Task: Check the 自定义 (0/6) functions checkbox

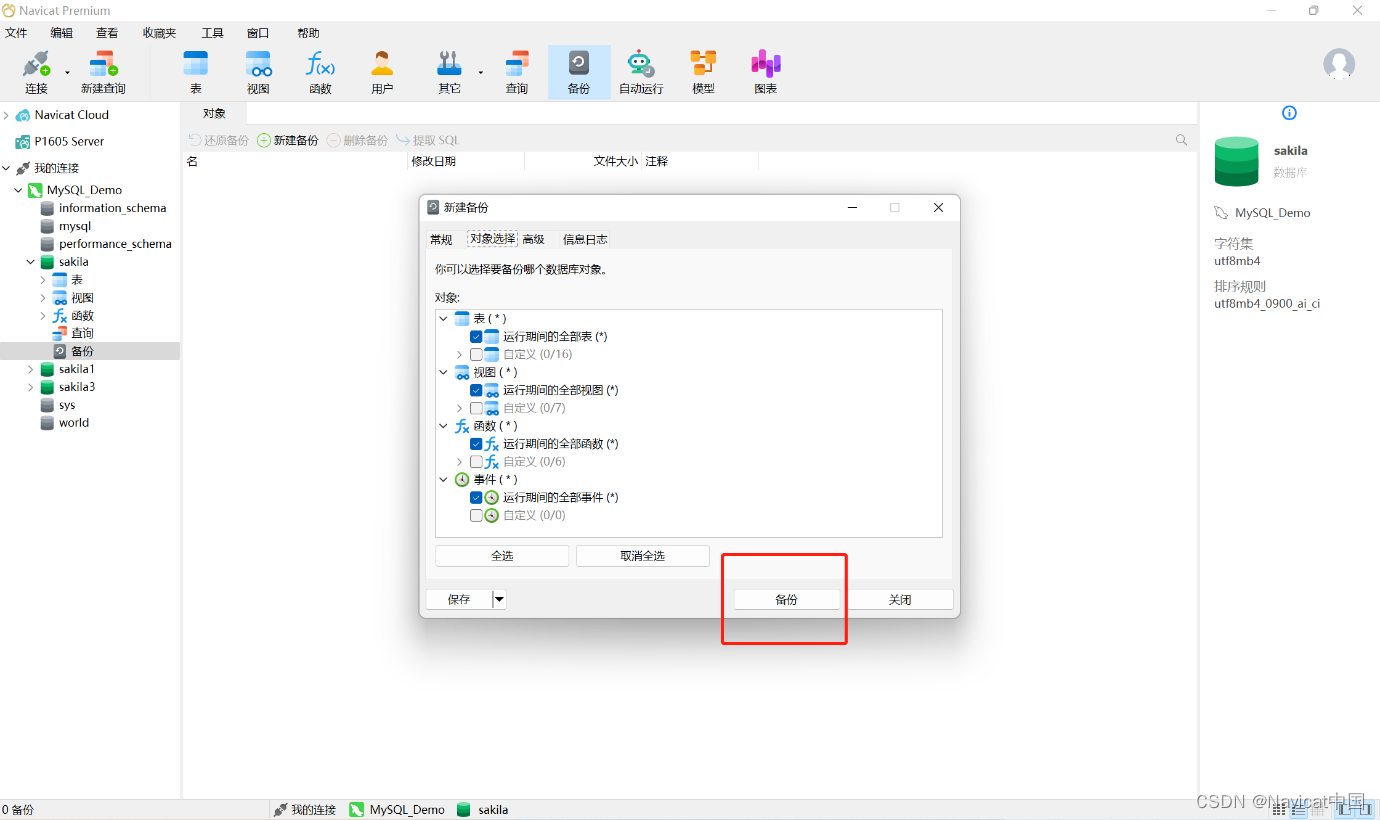Action: [x=476, y=462]
